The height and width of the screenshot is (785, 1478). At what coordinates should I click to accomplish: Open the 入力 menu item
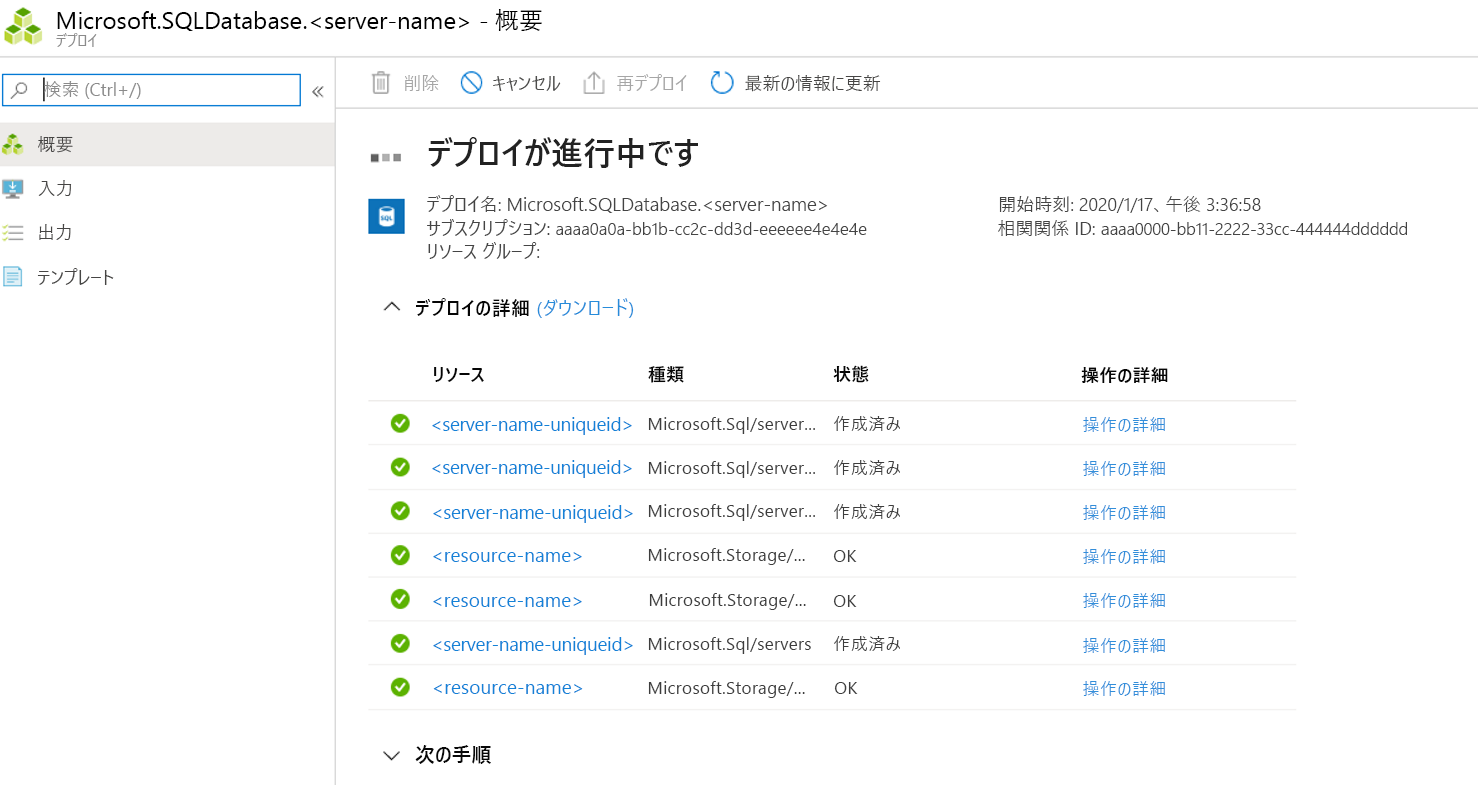tap(167, 188)
